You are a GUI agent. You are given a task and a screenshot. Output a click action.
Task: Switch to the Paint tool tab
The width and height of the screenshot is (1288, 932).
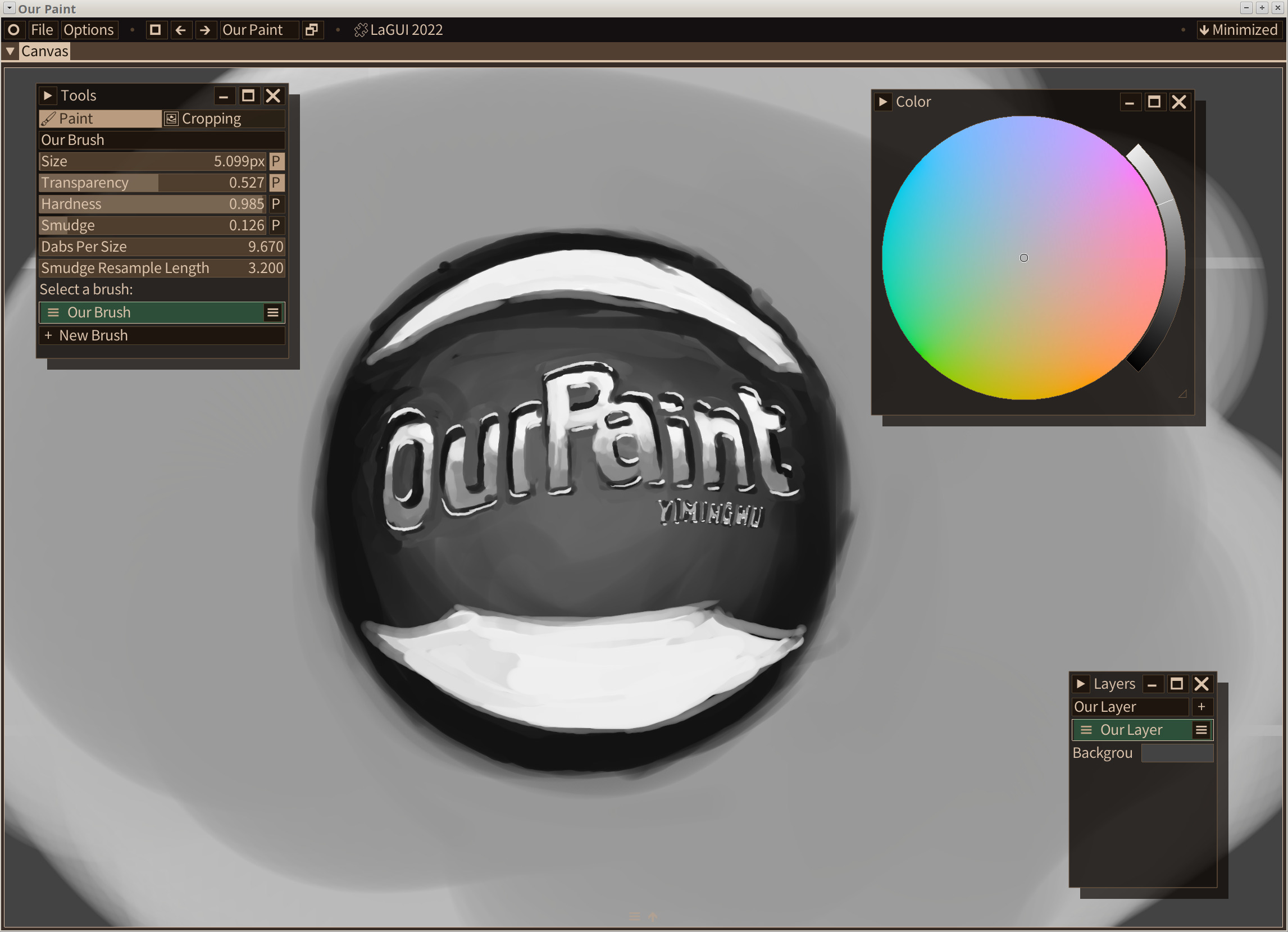pos(101,118)
